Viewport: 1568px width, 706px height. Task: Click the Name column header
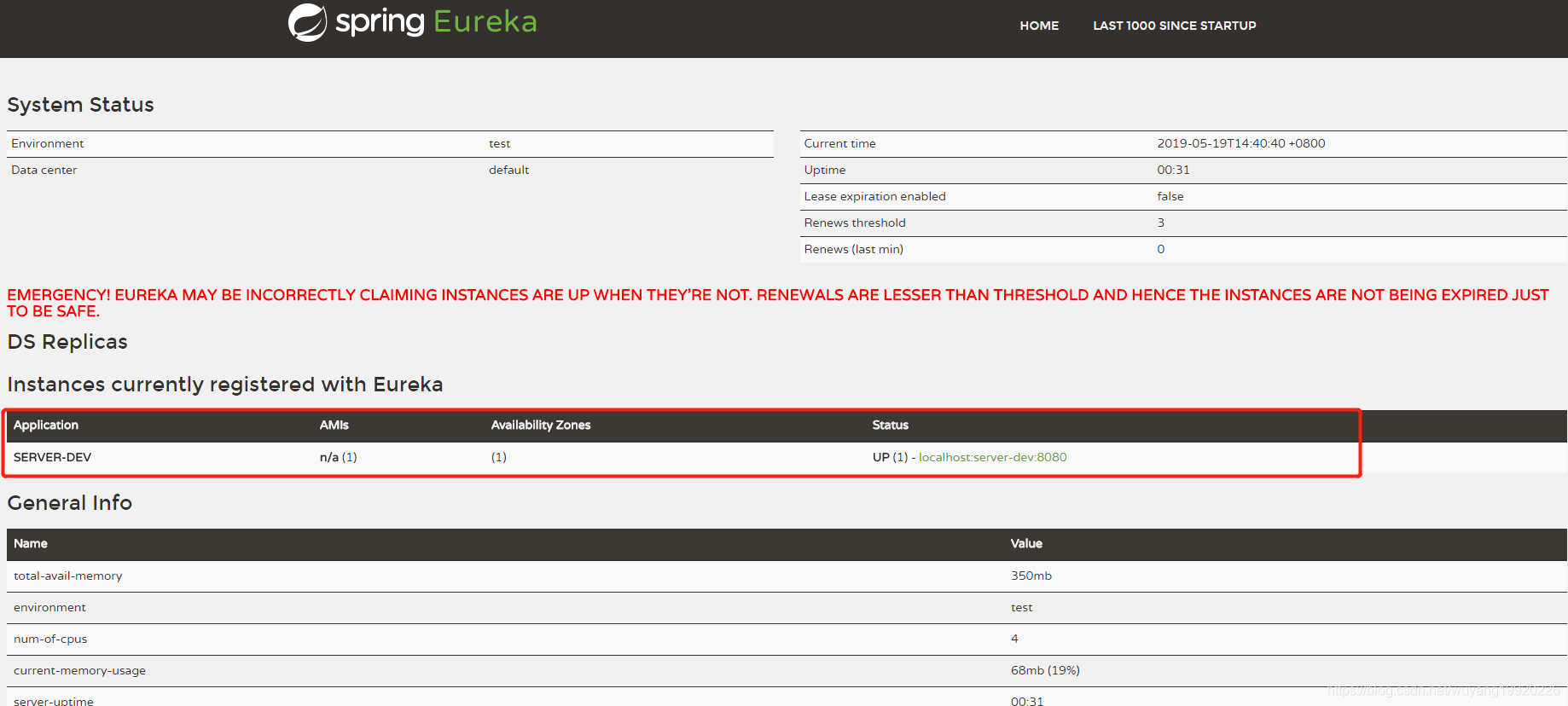click(31, 543)
